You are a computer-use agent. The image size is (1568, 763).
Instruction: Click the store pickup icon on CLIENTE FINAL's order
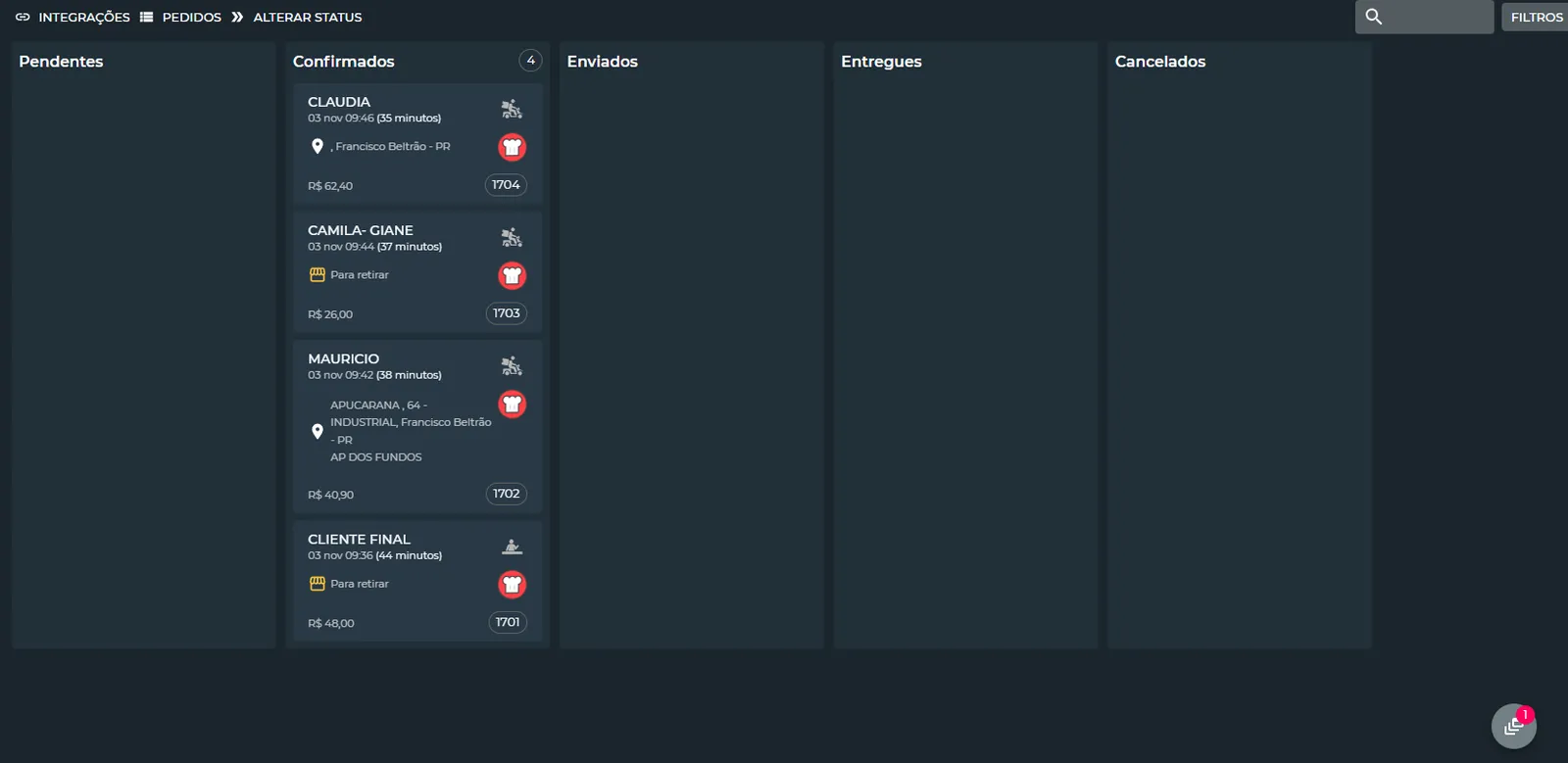click(x=318, y=584)
